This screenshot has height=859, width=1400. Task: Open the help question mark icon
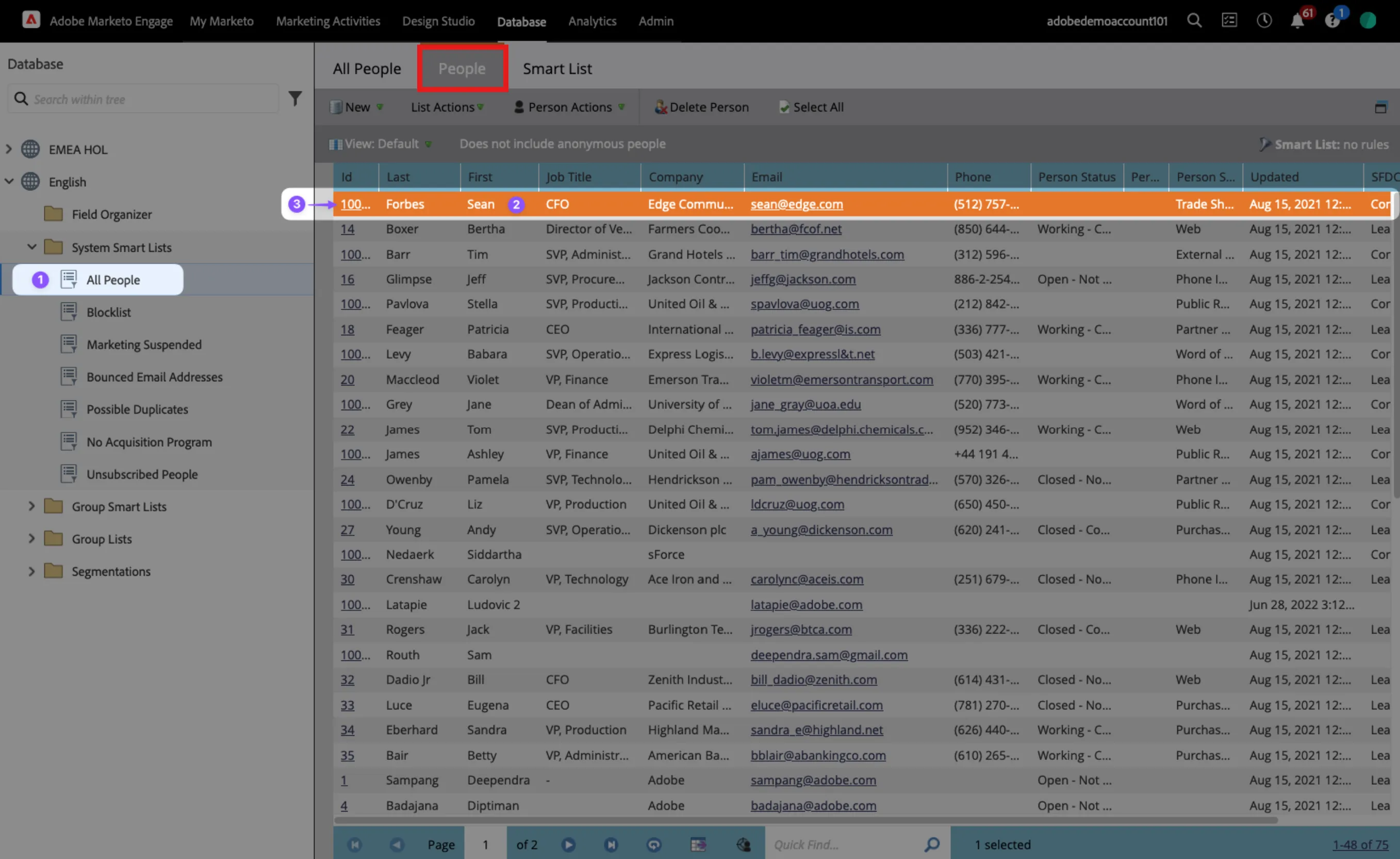tap(1332, 22)
